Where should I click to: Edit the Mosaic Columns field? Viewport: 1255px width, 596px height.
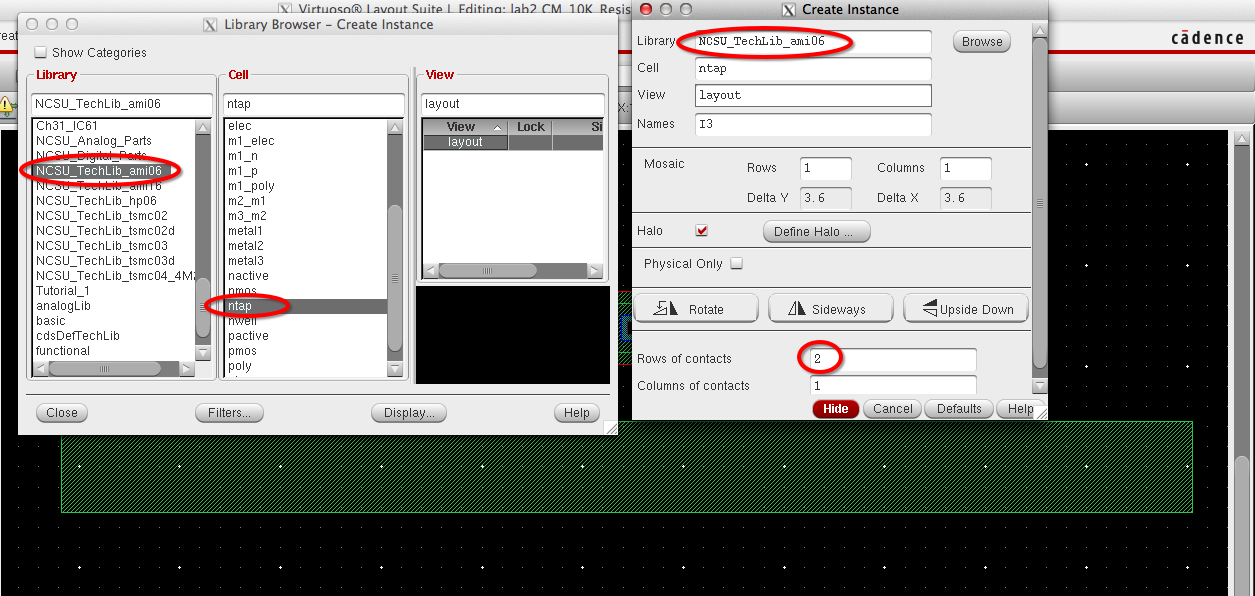(966, 168)
